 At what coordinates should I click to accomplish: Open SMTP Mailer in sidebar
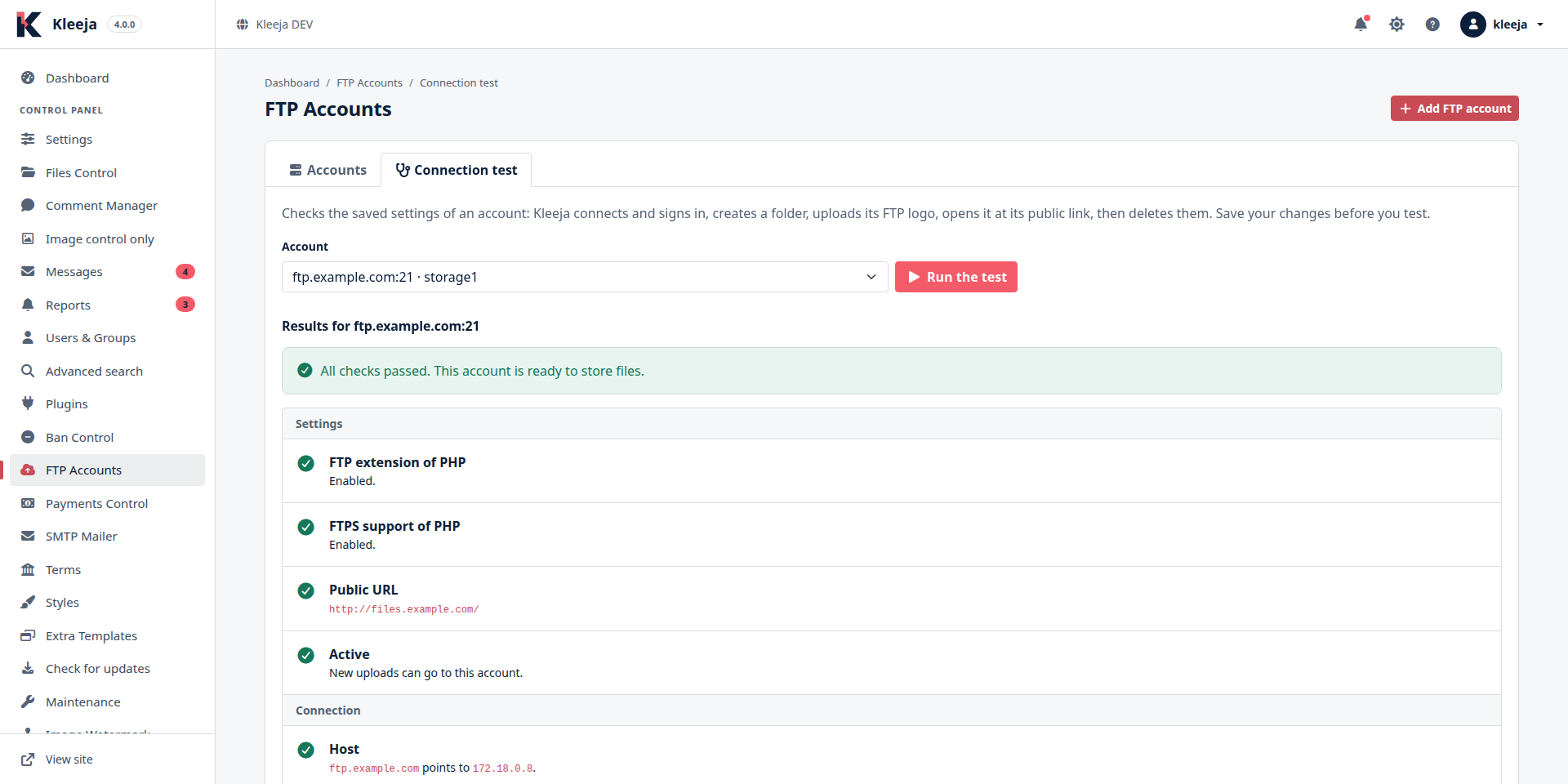pos(107,537)
